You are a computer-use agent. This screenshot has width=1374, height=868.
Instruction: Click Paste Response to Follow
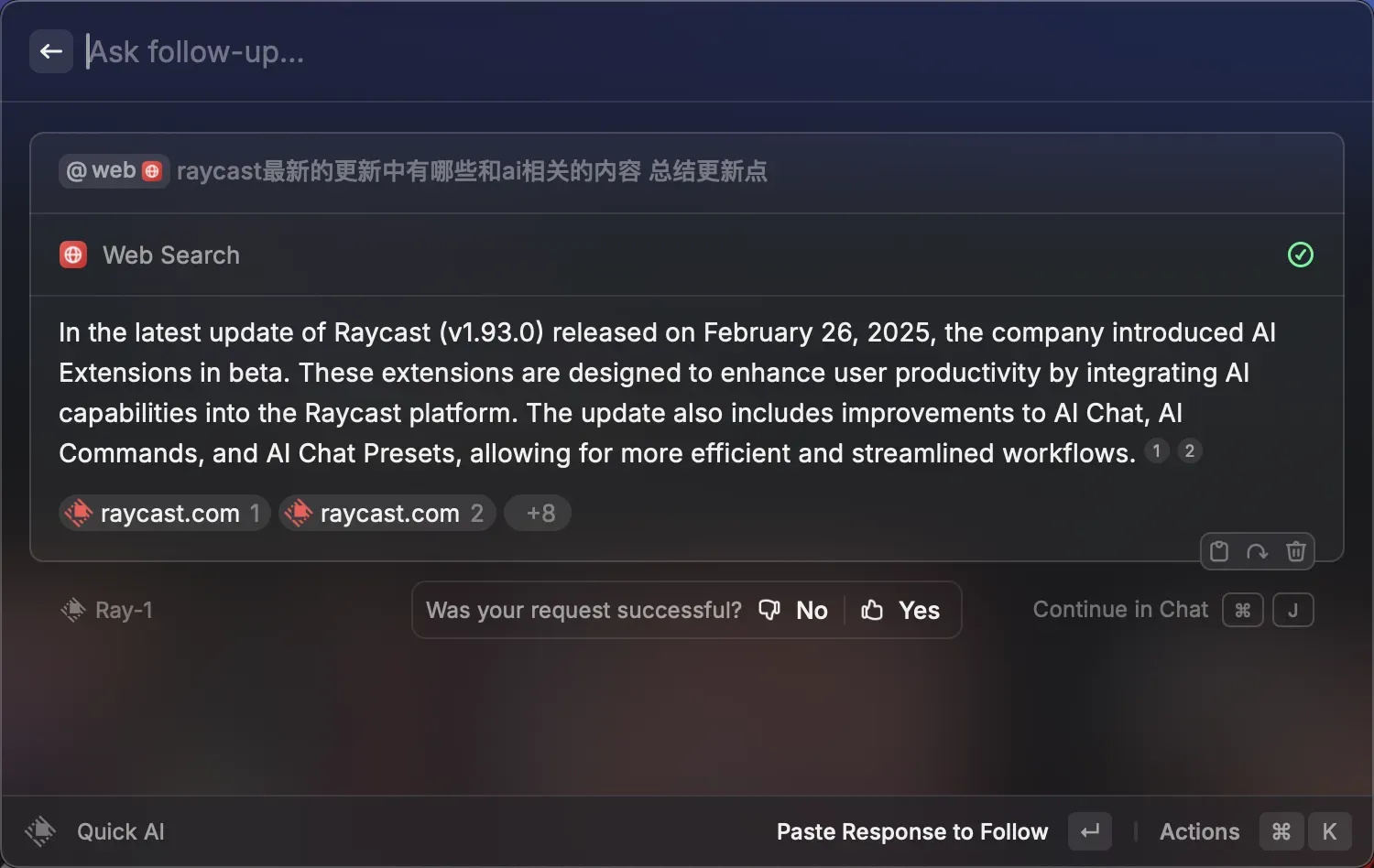tap(911, 831)
